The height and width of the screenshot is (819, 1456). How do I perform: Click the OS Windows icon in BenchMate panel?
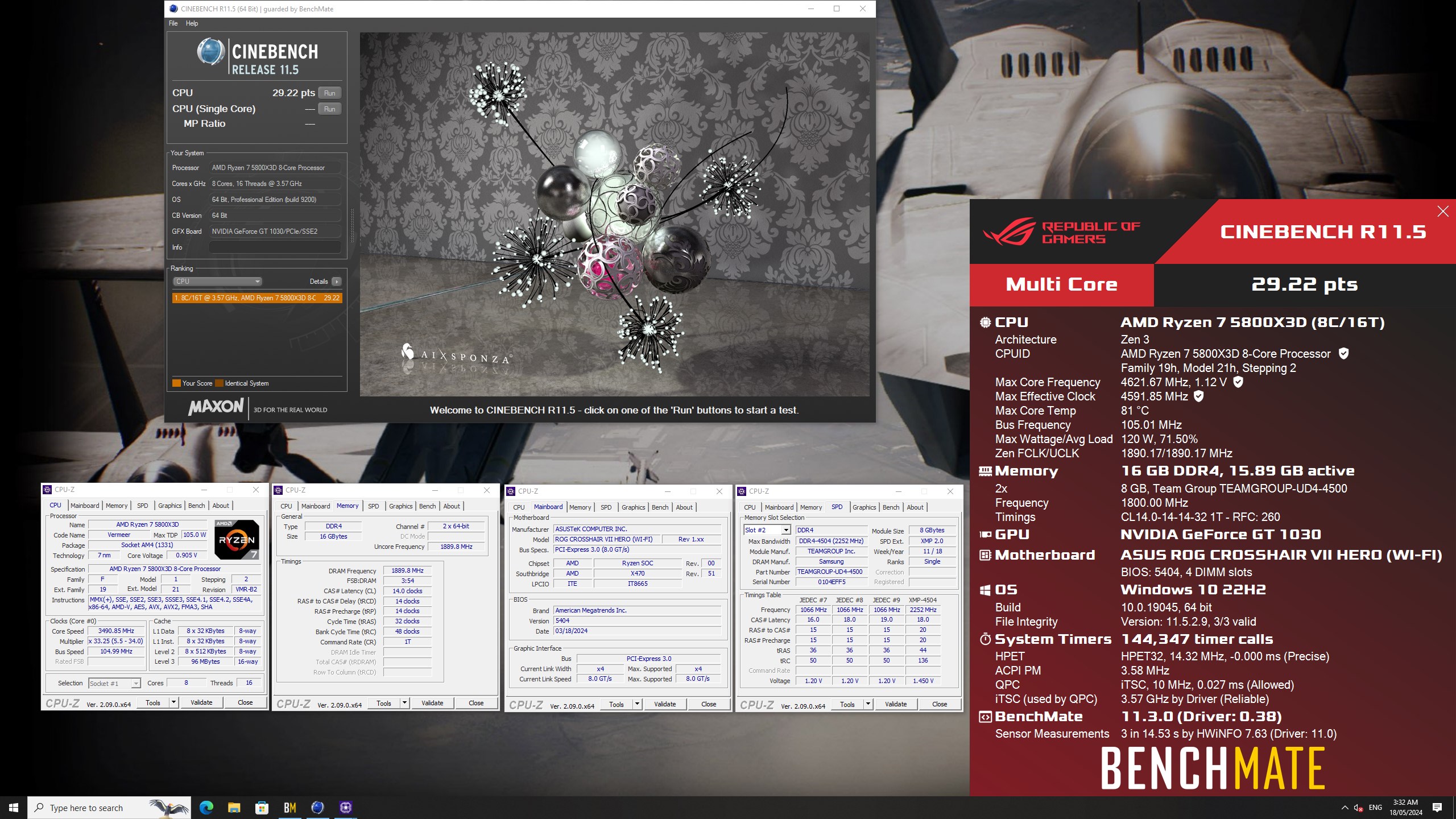pyautogui.click(x=985, y=590)
